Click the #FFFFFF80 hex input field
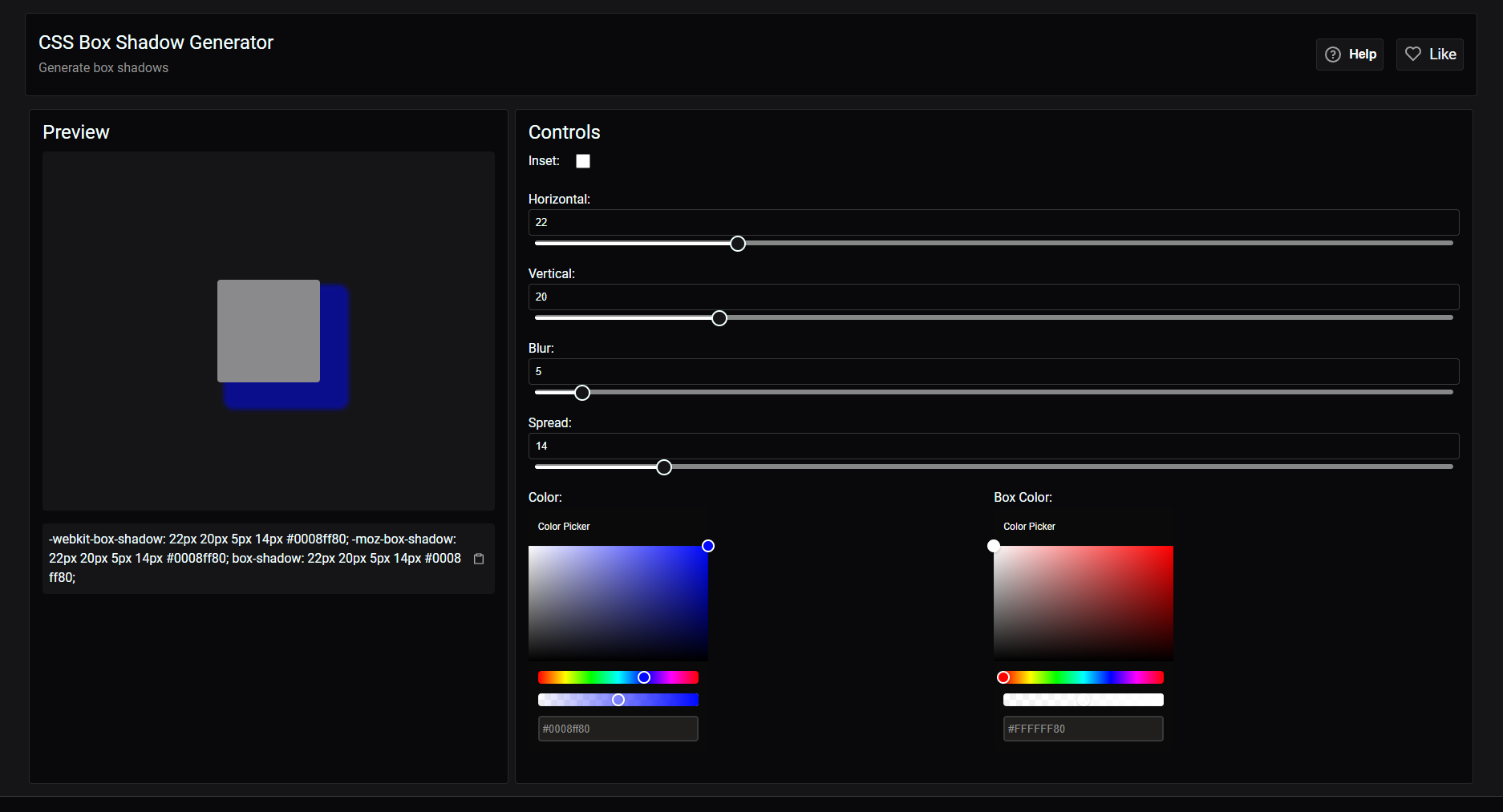 pyautogui.click(x=1084, y=729)
